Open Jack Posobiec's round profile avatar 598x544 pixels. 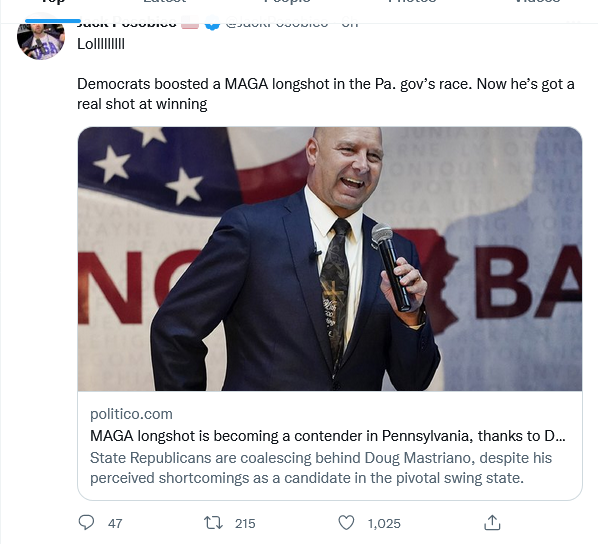41,37
